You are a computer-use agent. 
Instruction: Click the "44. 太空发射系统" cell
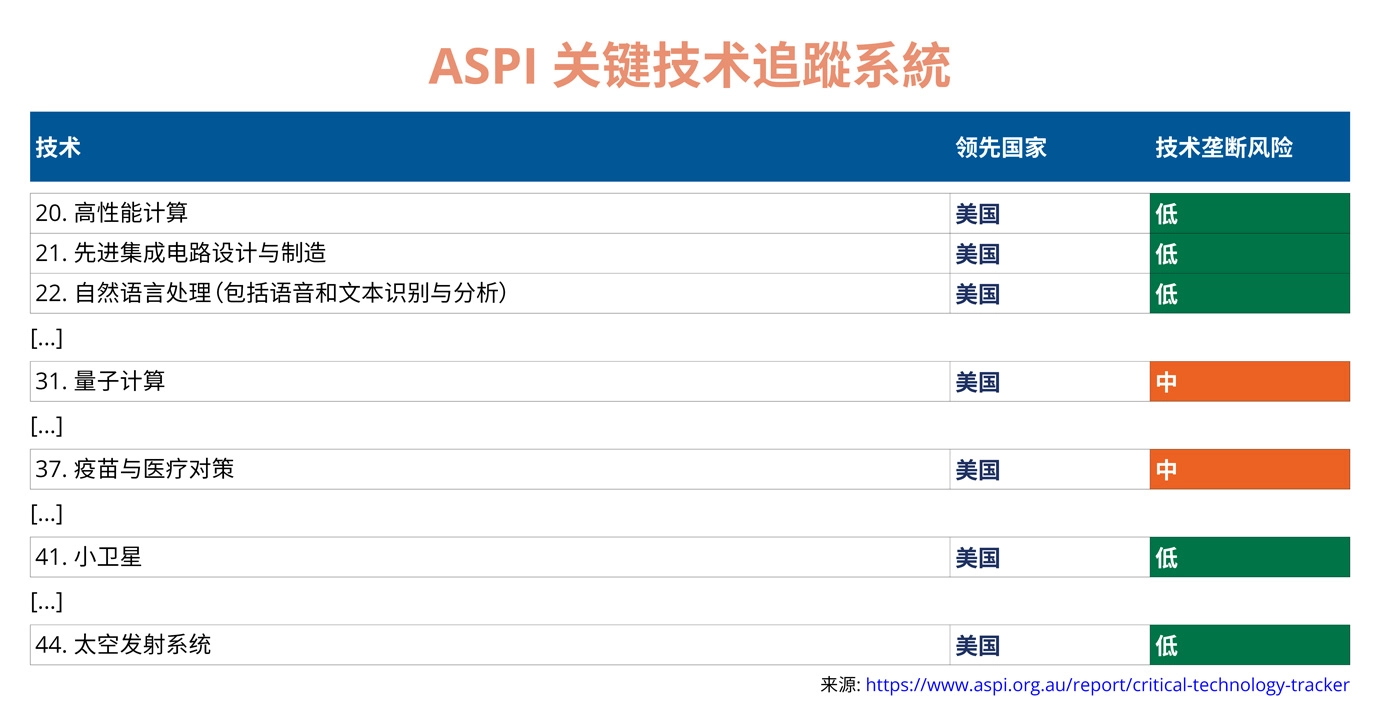click(123, 645)
